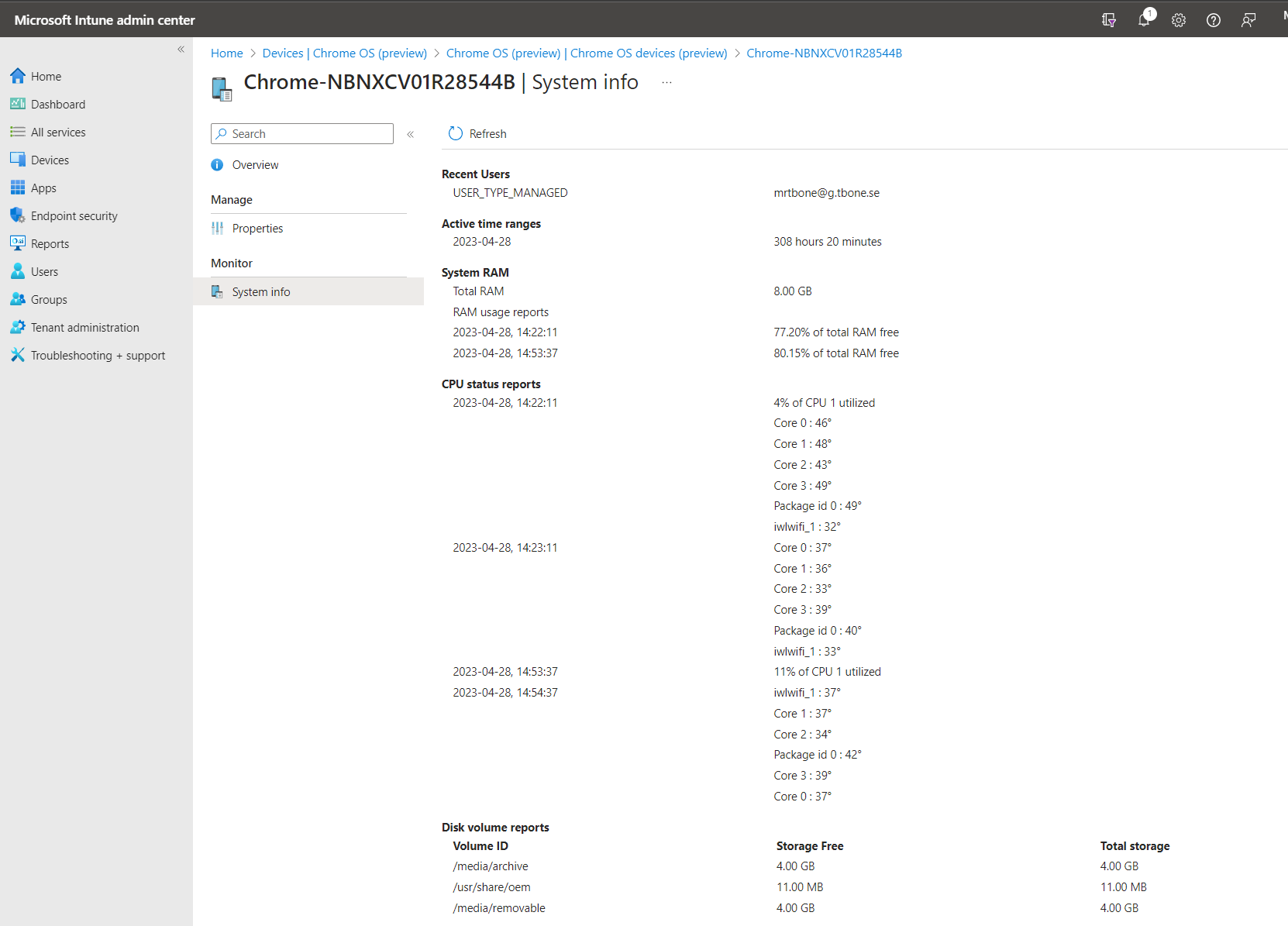Send feedback via the person-with-speech-bubble icon
The height and width of the screenshot is (926, 1288).
click(1248, 19)
